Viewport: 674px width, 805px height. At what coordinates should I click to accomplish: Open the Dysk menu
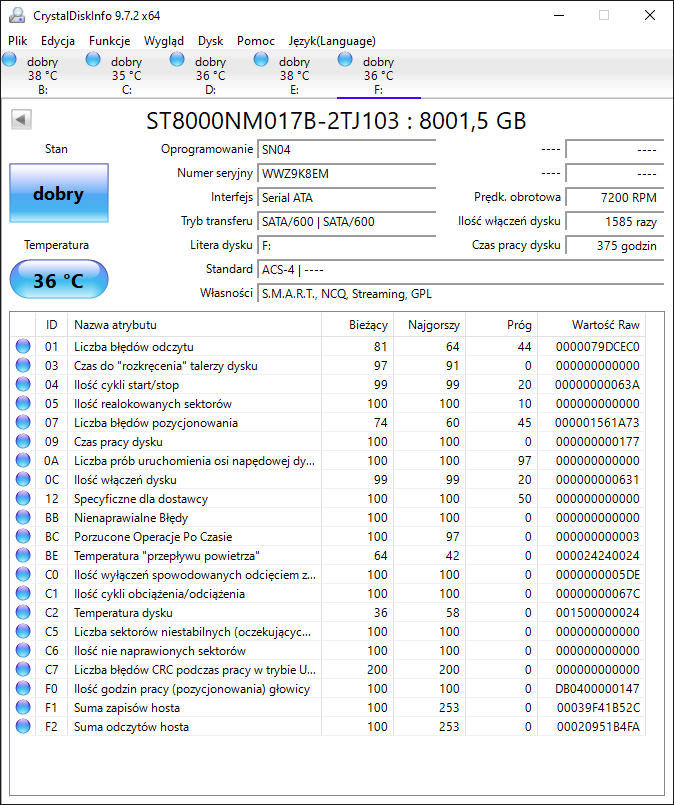(x=210, y=41)
